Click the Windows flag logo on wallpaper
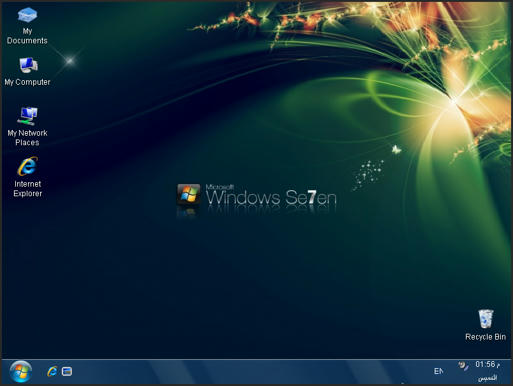Viewport: 513px width, 386px height. click(x=189, y=194)
